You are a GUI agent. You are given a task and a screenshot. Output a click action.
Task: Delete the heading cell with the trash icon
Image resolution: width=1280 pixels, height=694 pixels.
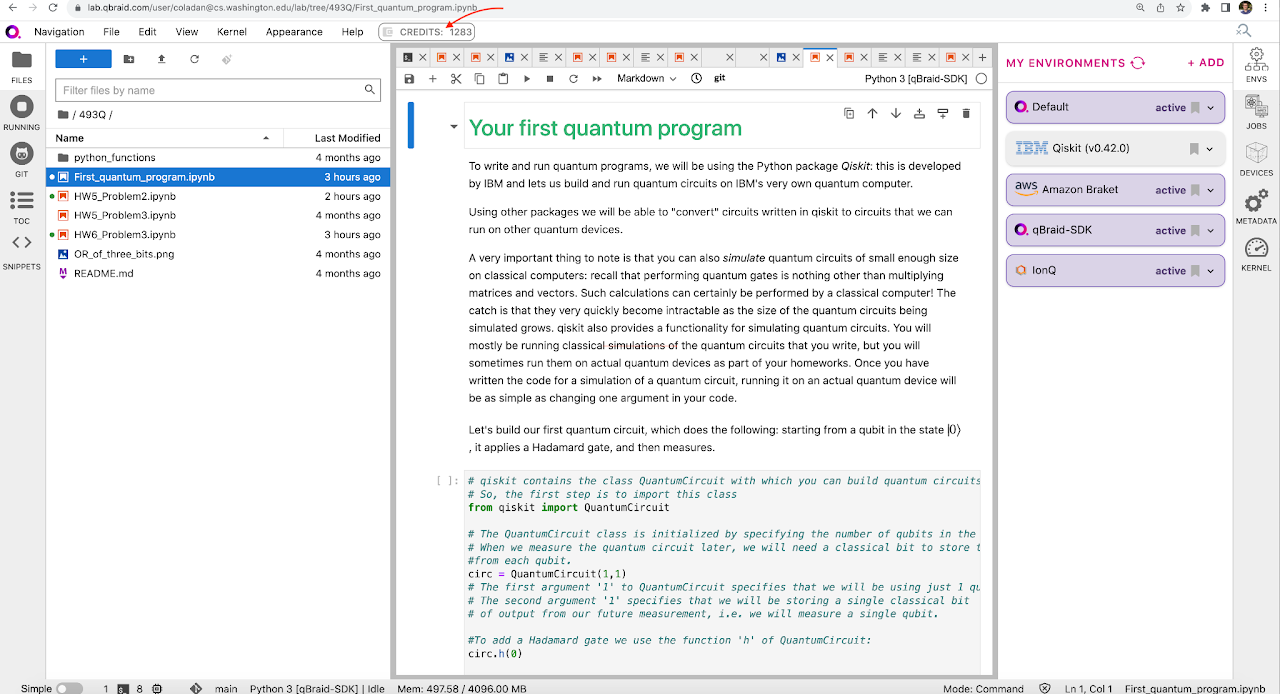pos(966,114)
